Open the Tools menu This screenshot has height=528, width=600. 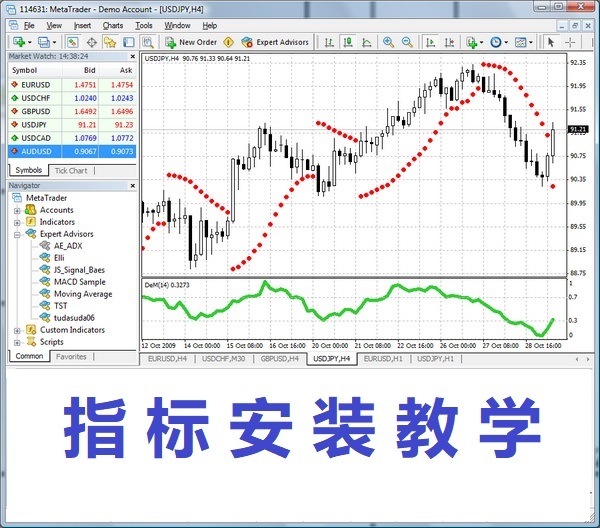pos(144,26)
